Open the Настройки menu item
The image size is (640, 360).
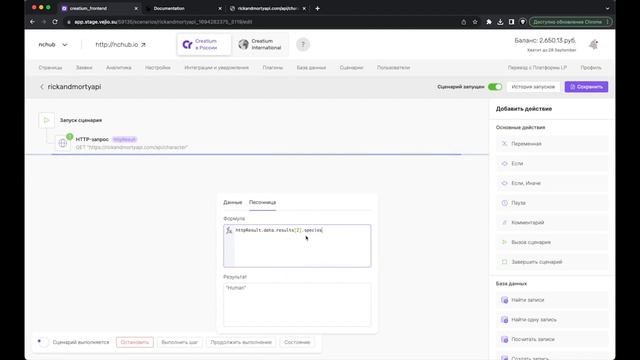pos(158,68)
